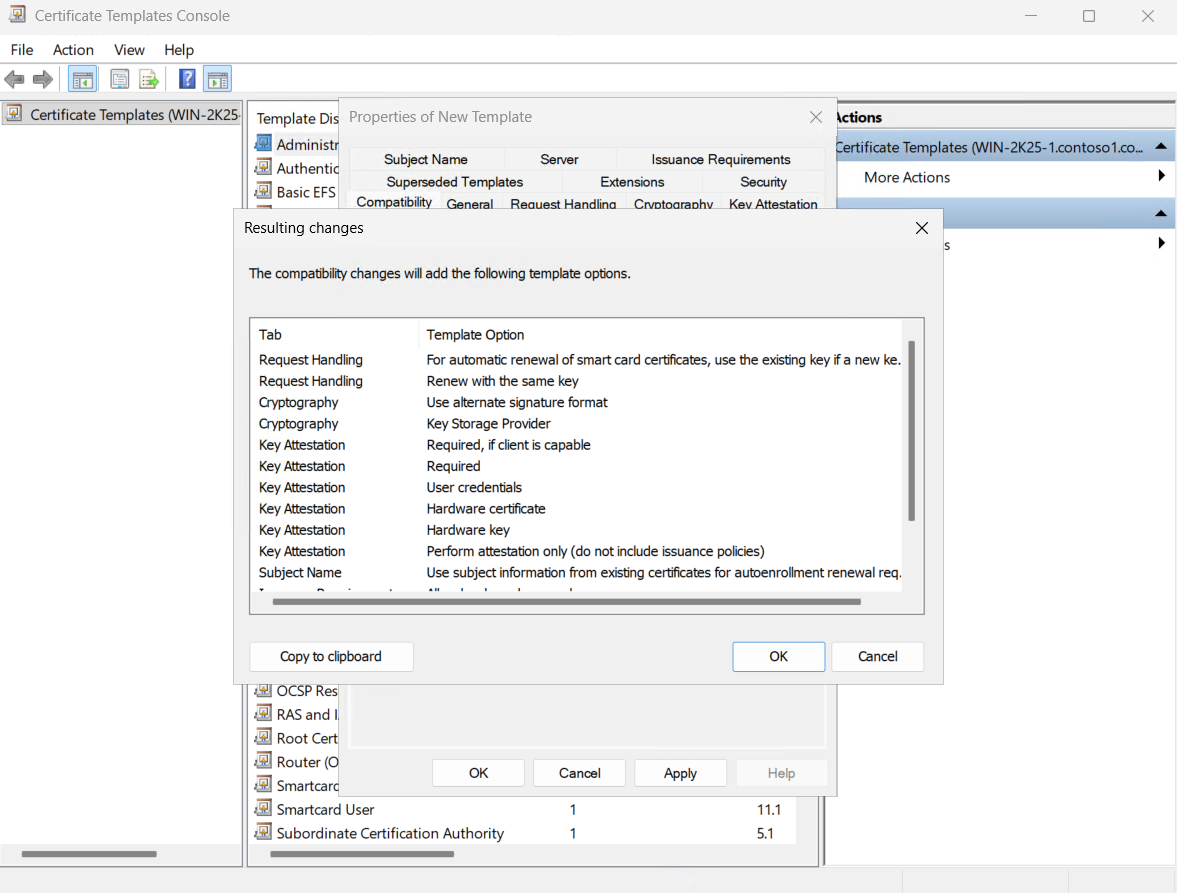Switch to the Key Attestation tab
This screenshot has height=893, width=1177.
coord(773,203)
